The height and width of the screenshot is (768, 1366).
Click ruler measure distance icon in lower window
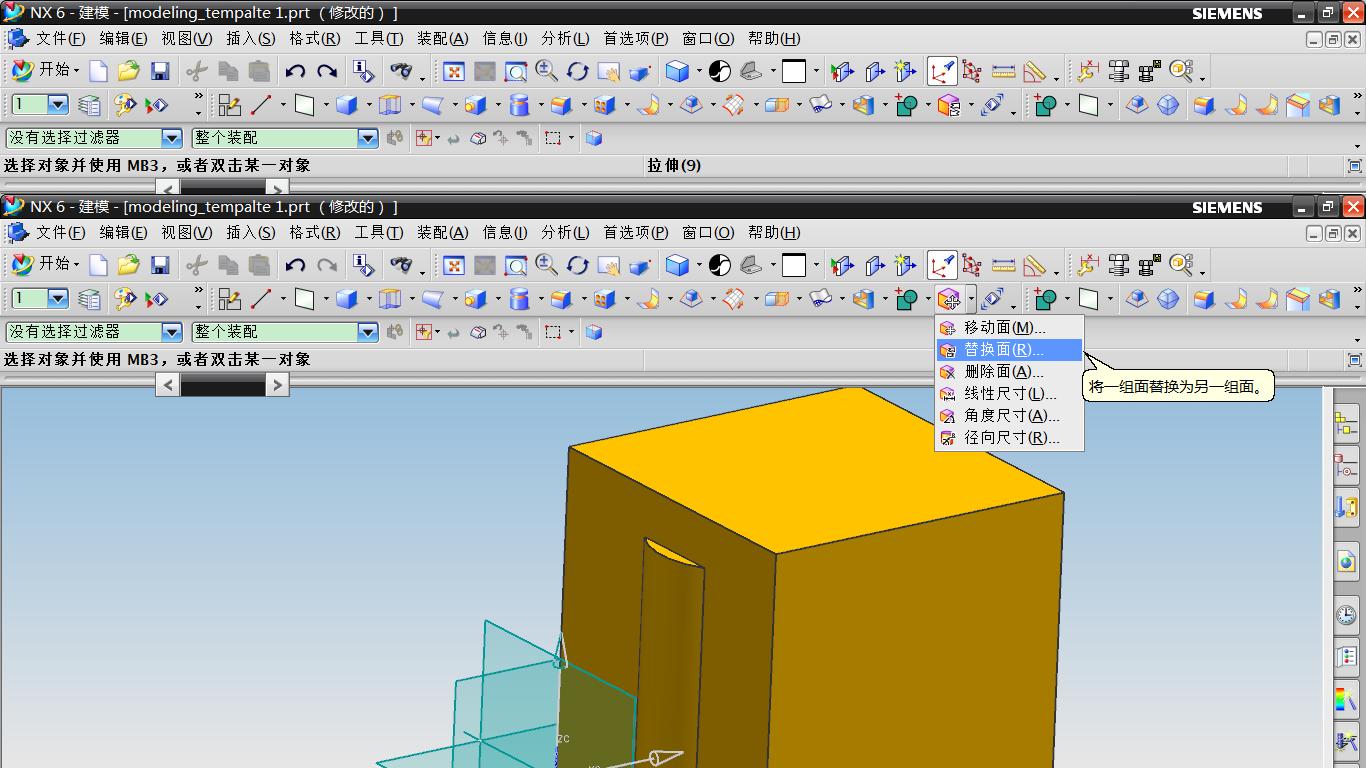[1003, 265]
